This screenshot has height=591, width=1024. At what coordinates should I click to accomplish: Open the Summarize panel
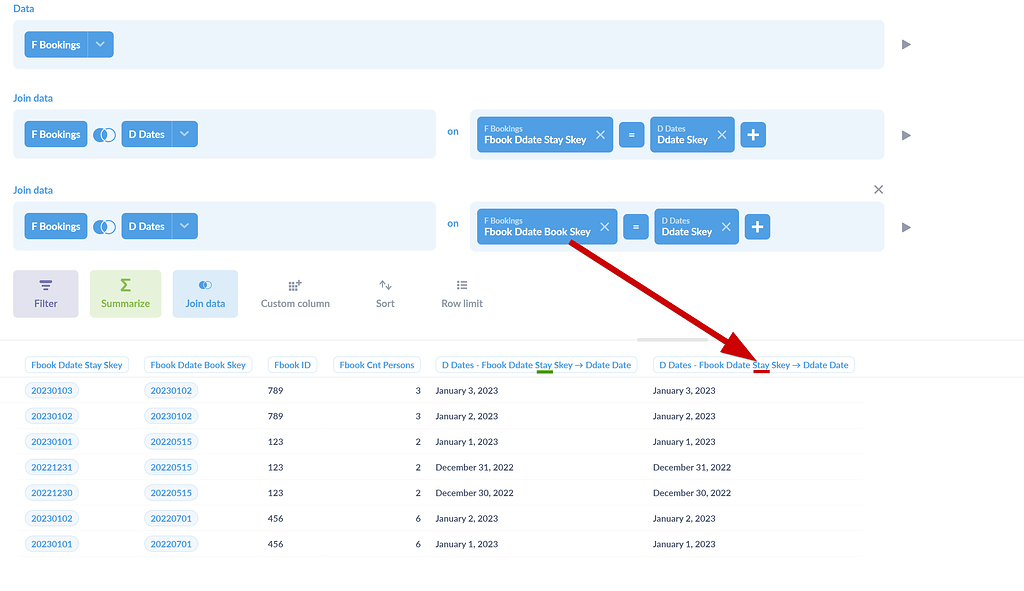tap(125, 292)
